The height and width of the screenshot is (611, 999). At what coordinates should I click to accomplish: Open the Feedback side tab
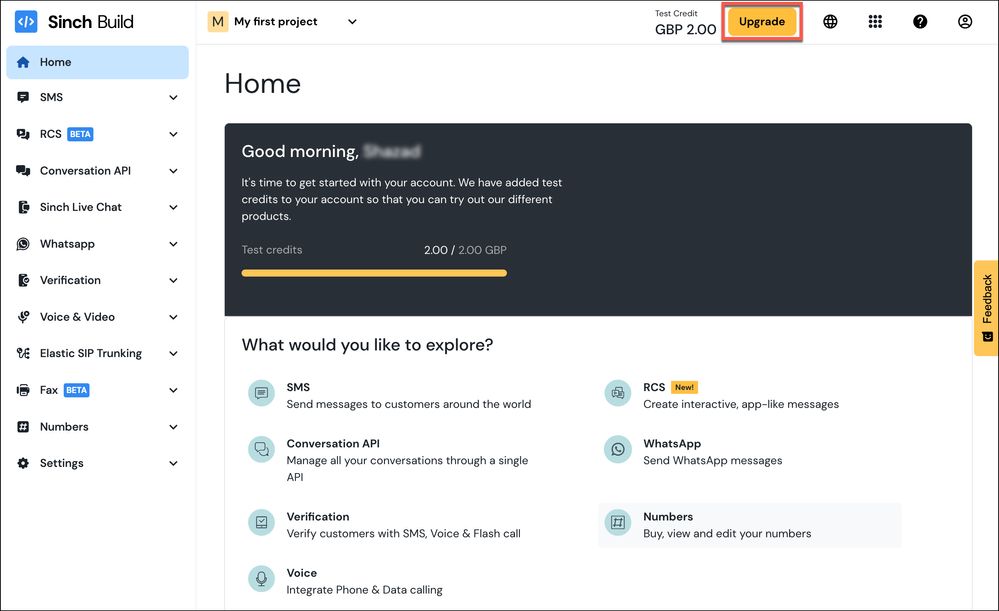[986, 308]
